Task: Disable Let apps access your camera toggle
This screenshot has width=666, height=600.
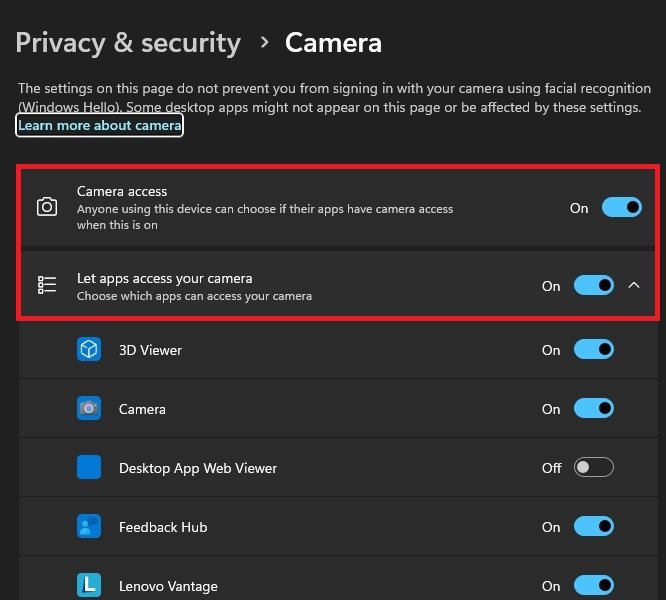Action: pyautogui.click(x=593, y=285)
